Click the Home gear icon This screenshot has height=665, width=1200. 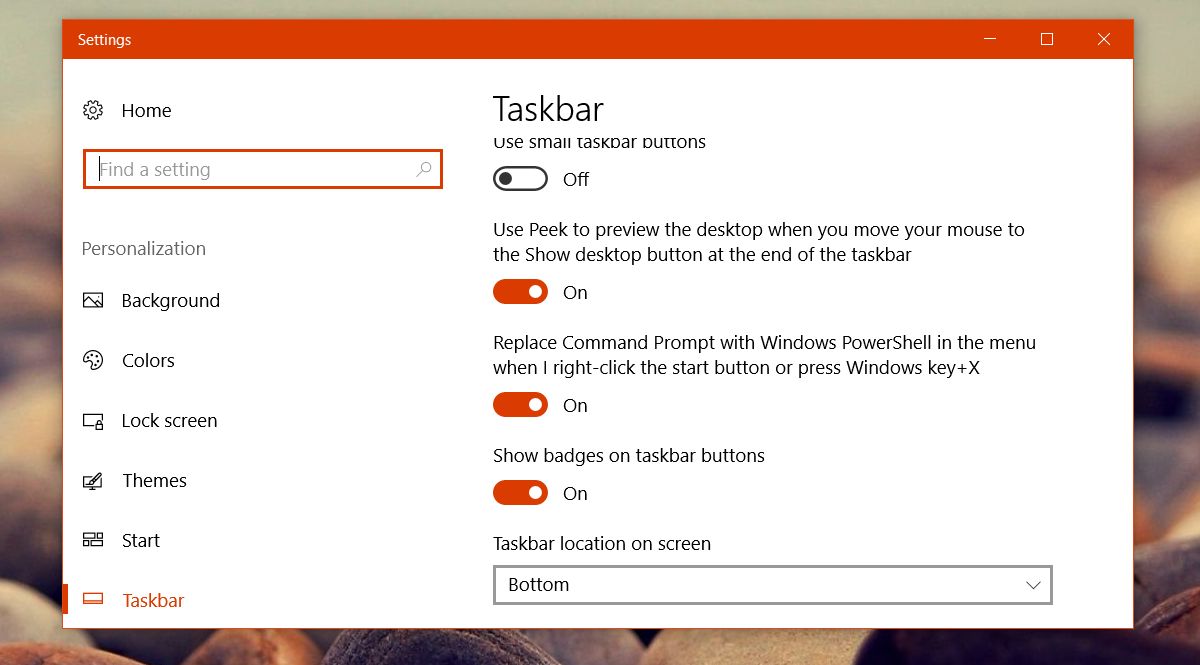coord(93,110)
